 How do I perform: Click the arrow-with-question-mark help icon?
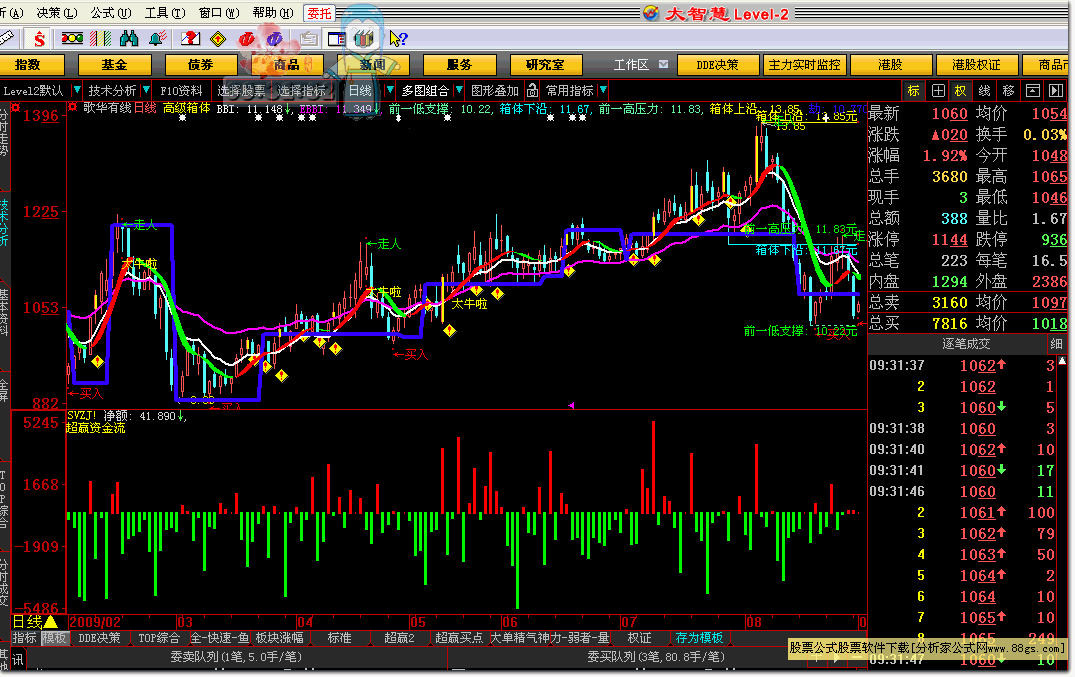(x=398, y=39)
